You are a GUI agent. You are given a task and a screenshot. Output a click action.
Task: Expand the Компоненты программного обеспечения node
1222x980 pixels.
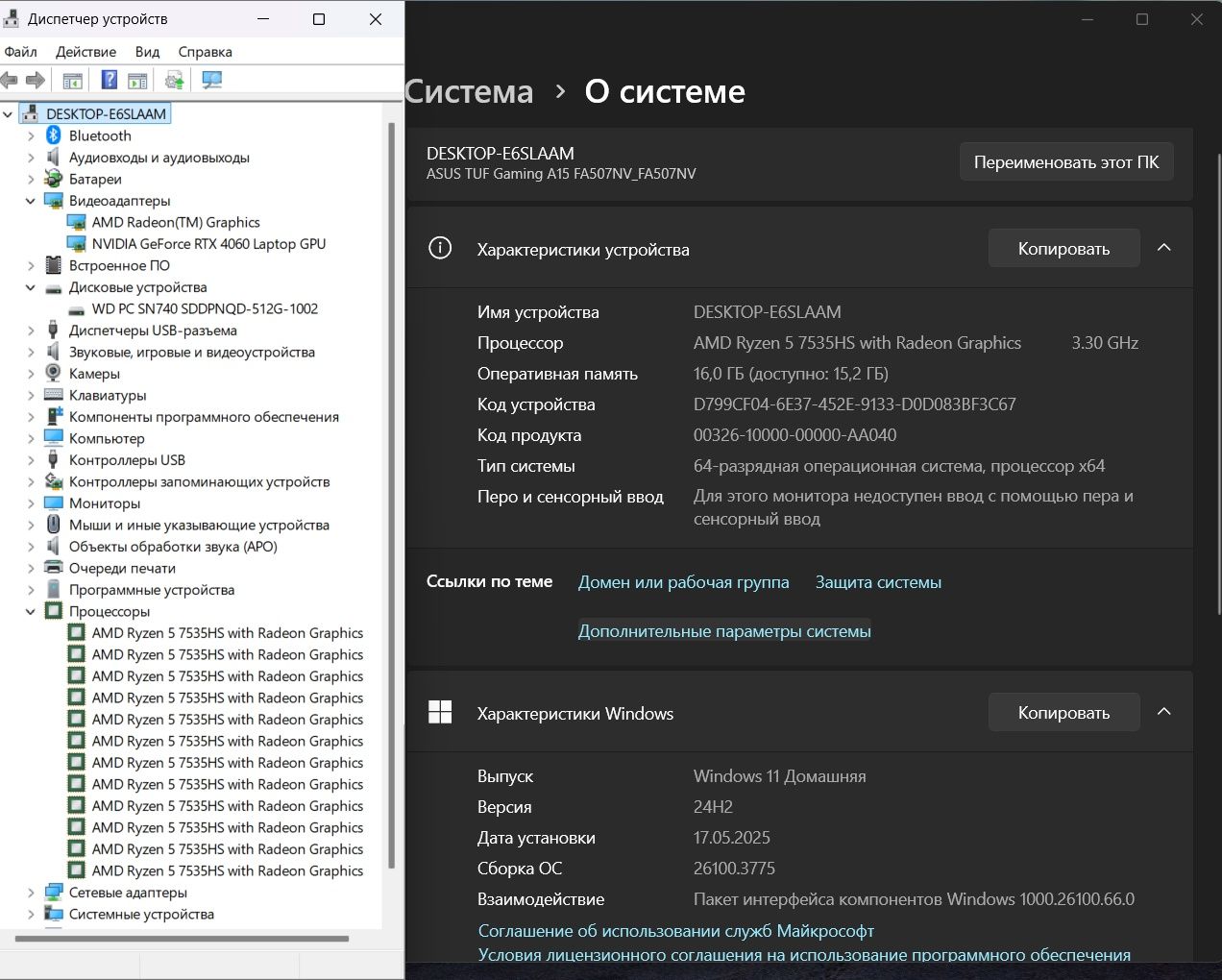pyautogui.click(x=31, y=417)
